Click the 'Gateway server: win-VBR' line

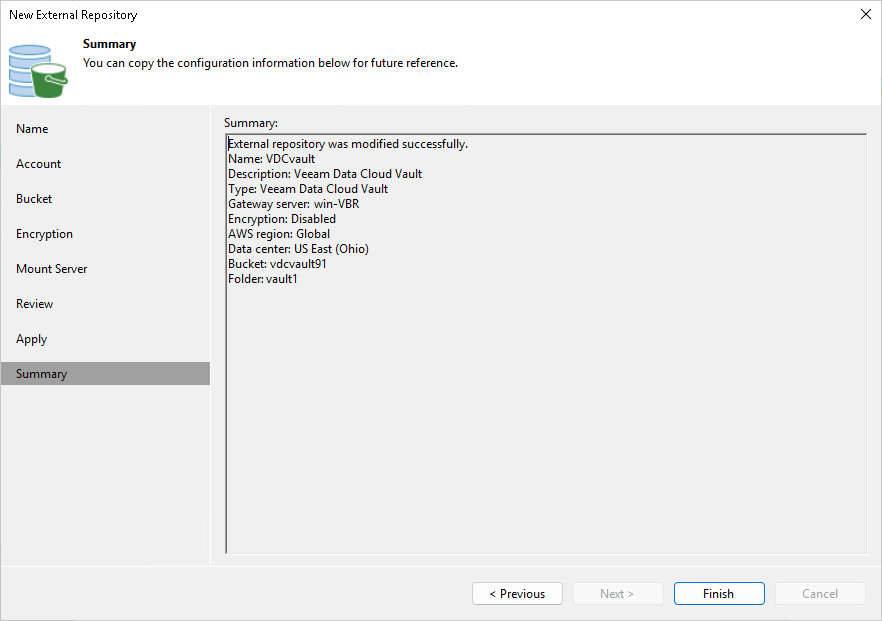click(293, 204)
